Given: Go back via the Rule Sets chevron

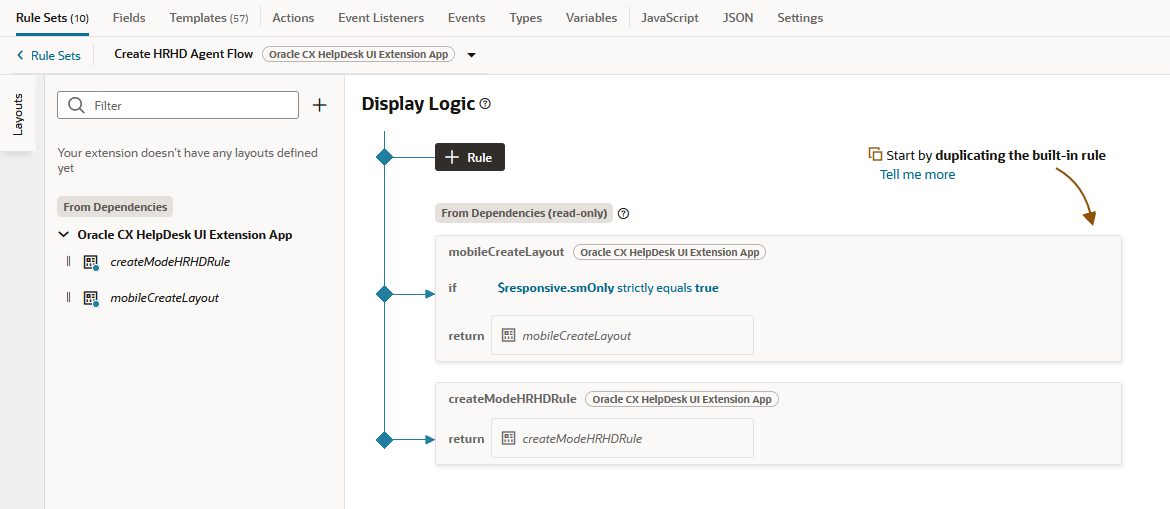Looking at the screenshot, I should pyautogui.click(x=20, y=55).
